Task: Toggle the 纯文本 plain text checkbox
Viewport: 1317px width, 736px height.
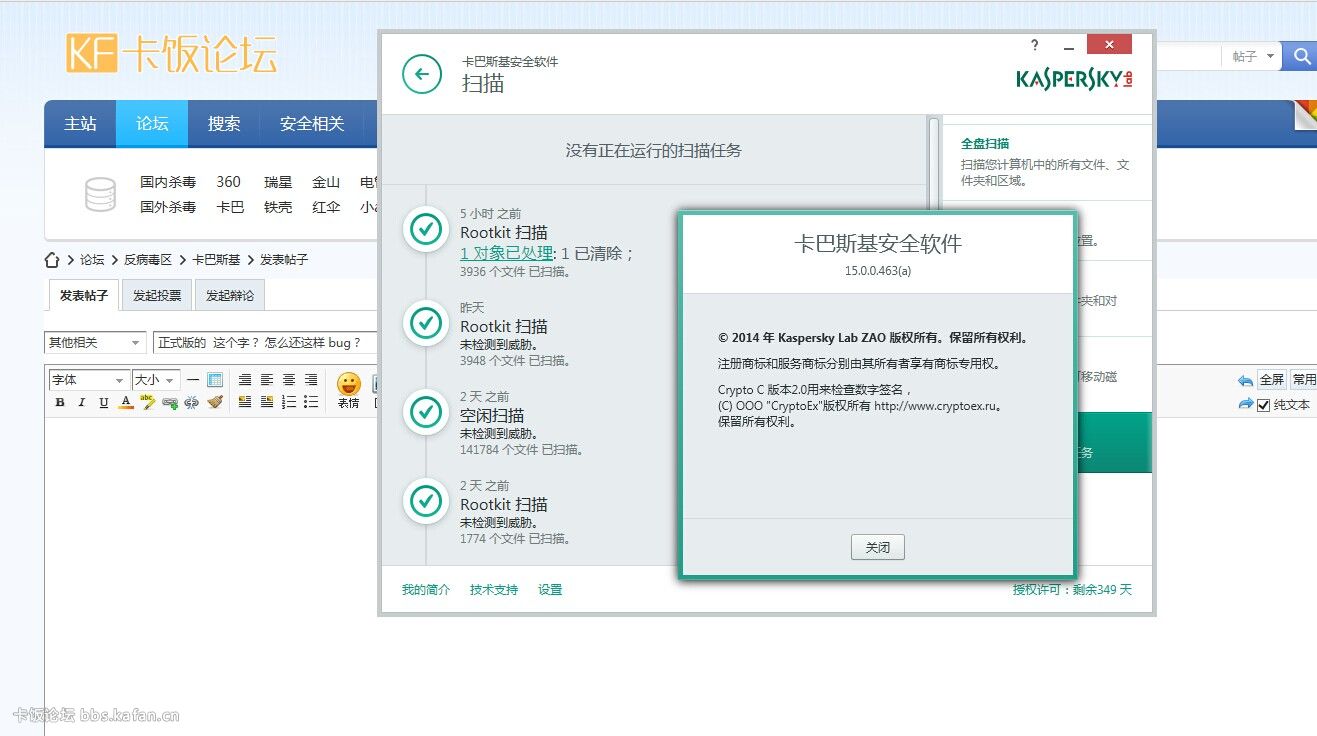Action: tap(1263, 405)
